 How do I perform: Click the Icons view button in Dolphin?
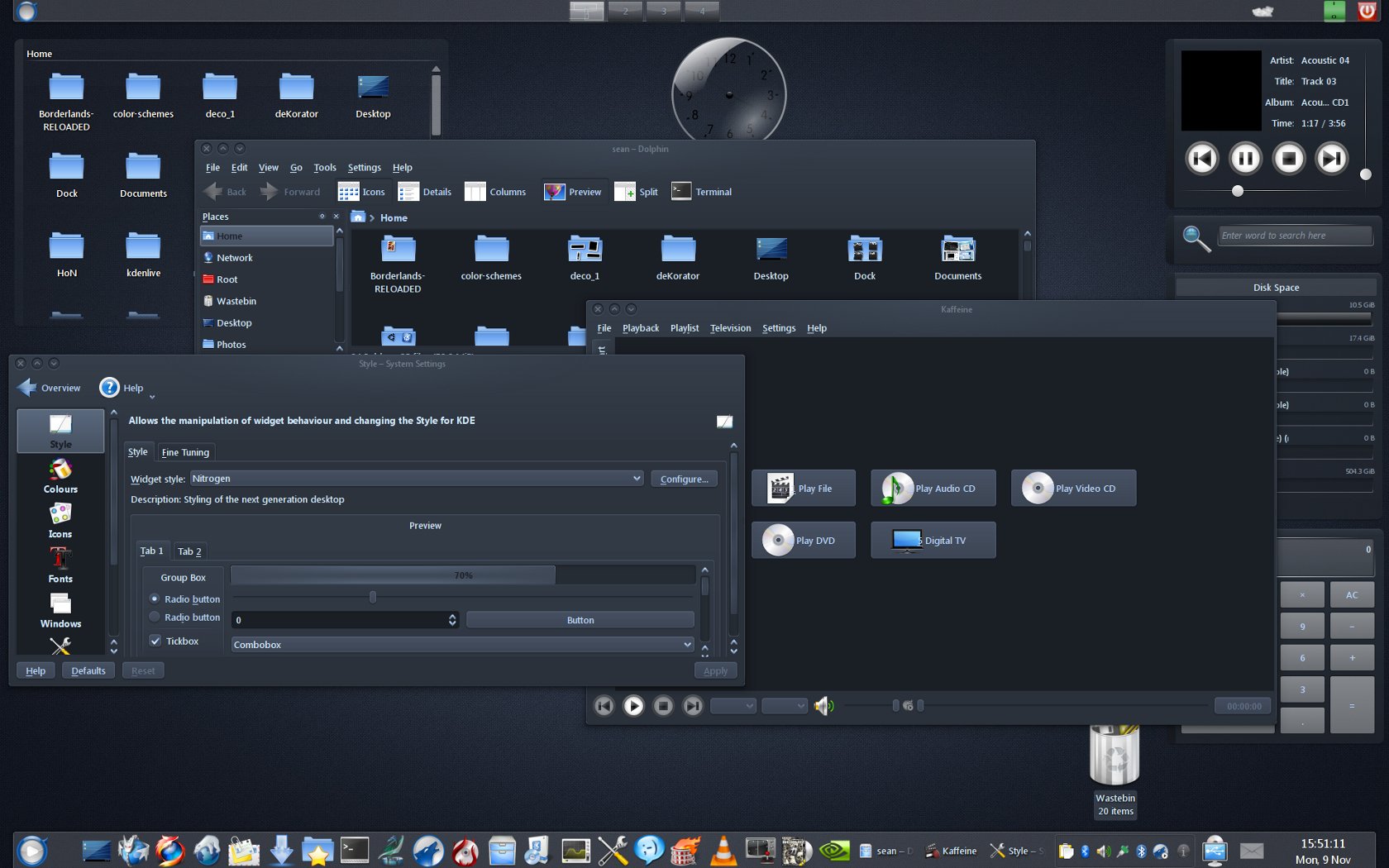[362, 192]
